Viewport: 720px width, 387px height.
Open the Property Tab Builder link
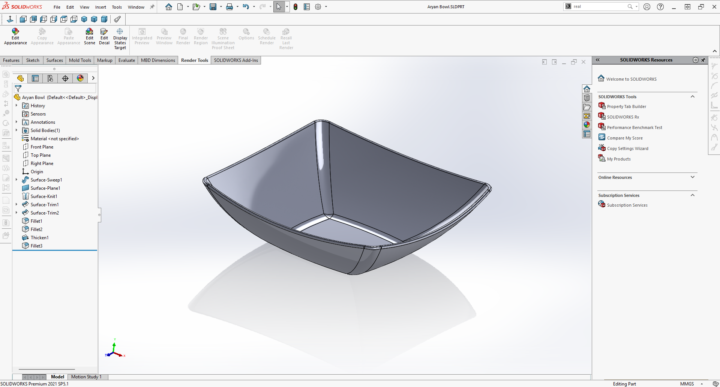[x=626, y=106]
